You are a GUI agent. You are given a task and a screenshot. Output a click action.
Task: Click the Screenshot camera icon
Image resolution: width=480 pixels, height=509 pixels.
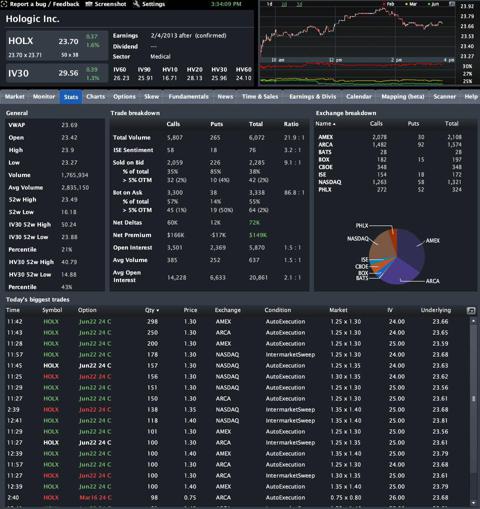point(89,4)
